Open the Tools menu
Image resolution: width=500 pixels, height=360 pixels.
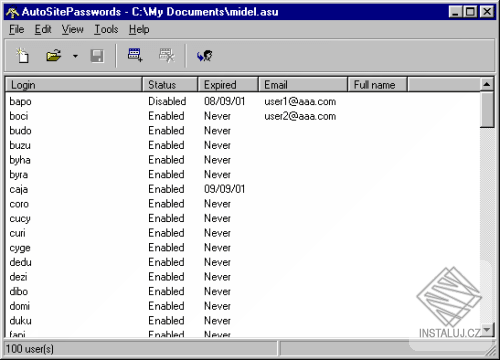(106, 29)
